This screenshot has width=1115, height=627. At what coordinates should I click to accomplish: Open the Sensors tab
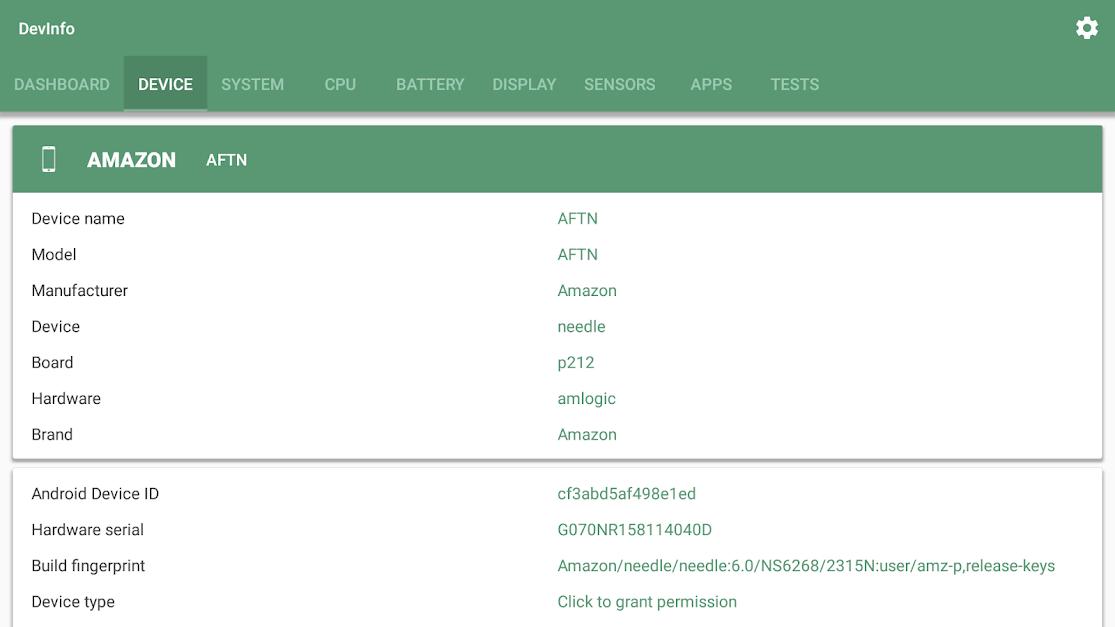tap(620, 85)
